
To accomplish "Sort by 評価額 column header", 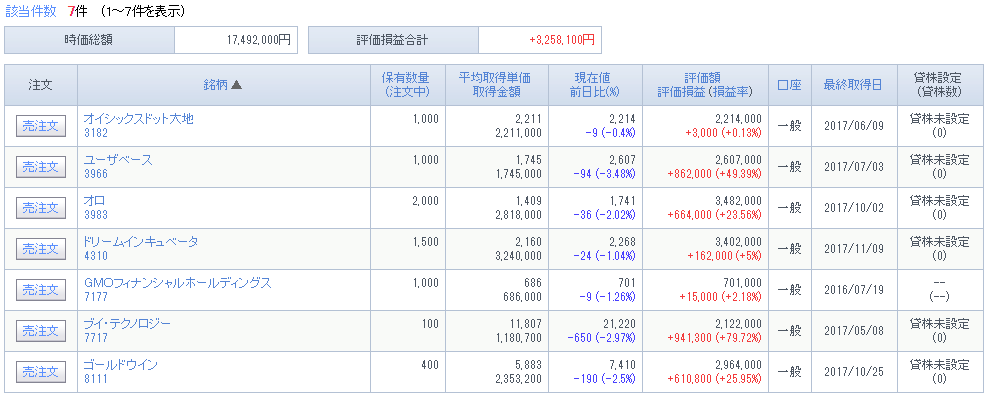I will click(x=703, y=78).
